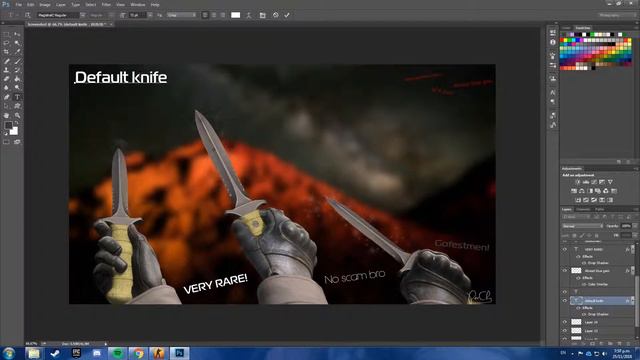Open the Character and Paragraph panels toggle
The width and height of the screenshot is (640, 360).
(262, 15)
